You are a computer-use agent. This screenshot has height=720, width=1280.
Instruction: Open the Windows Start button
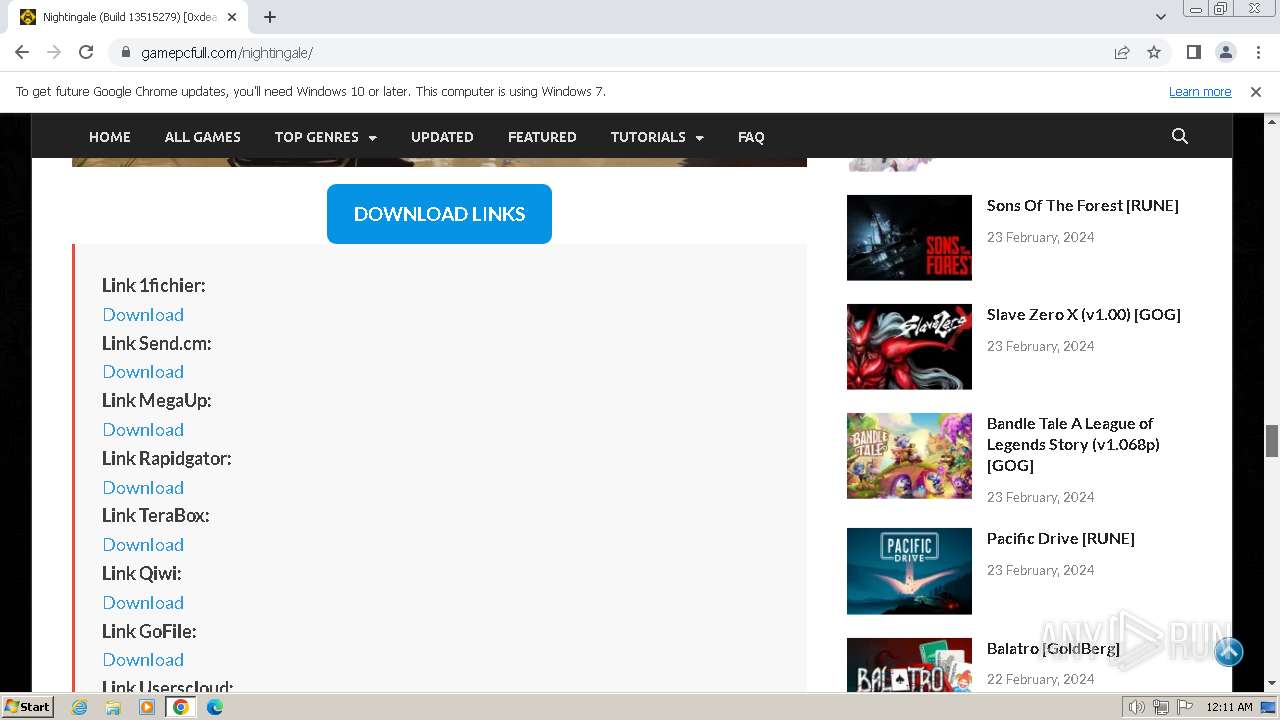pos(28,707)
